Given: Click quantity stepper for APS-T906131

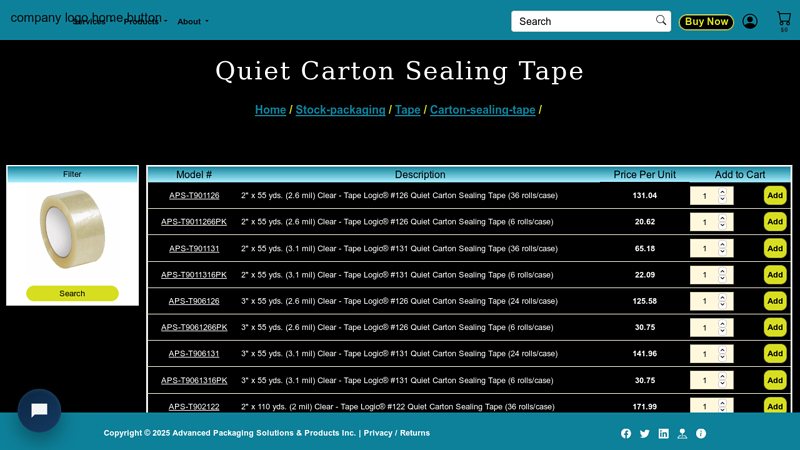Looking at the screenshot, I should 711,354.
